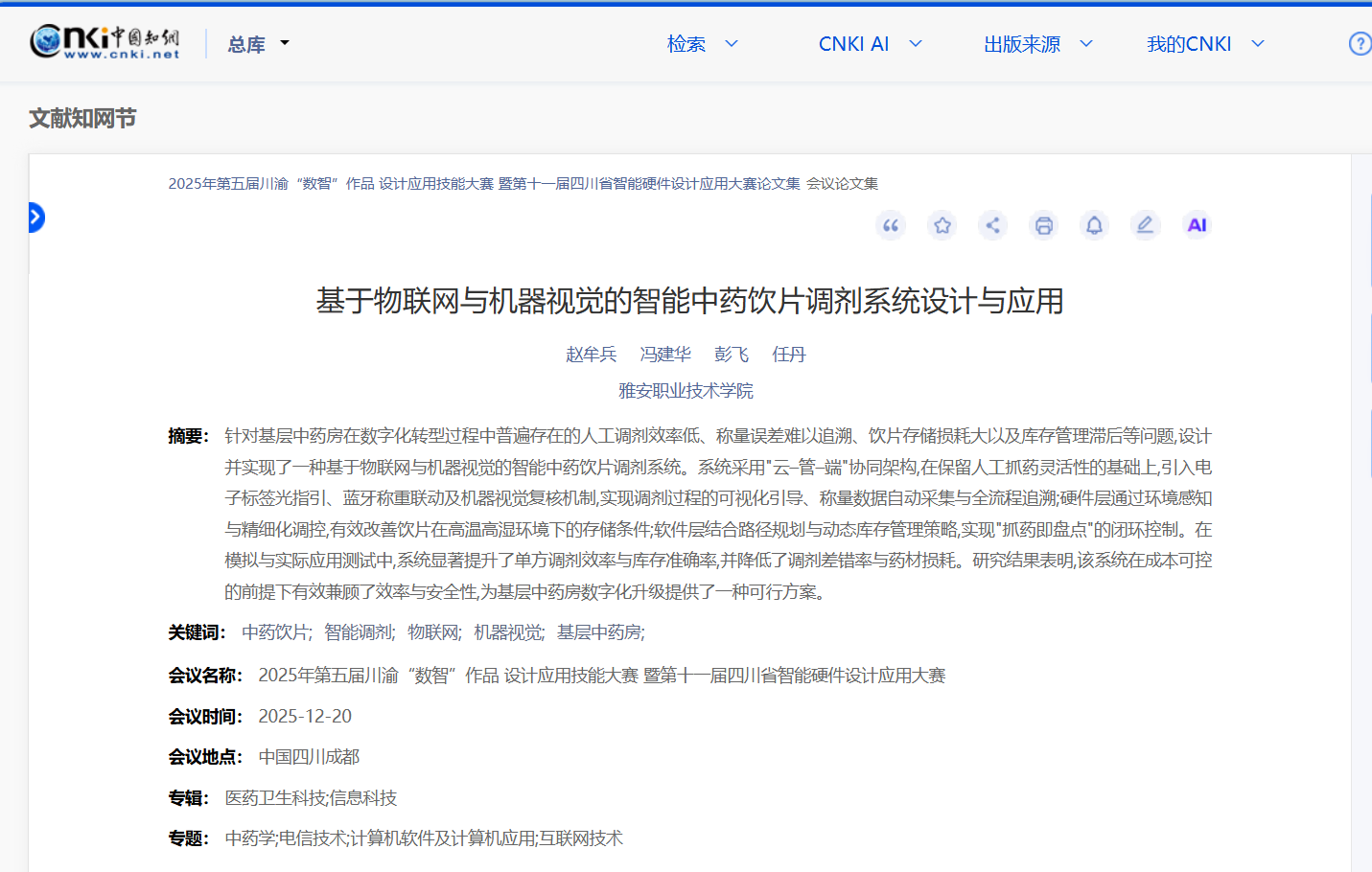Click the star favorite icon
Image resolution: width=1372 pixels, height=872 pixels.
point(942,225)
